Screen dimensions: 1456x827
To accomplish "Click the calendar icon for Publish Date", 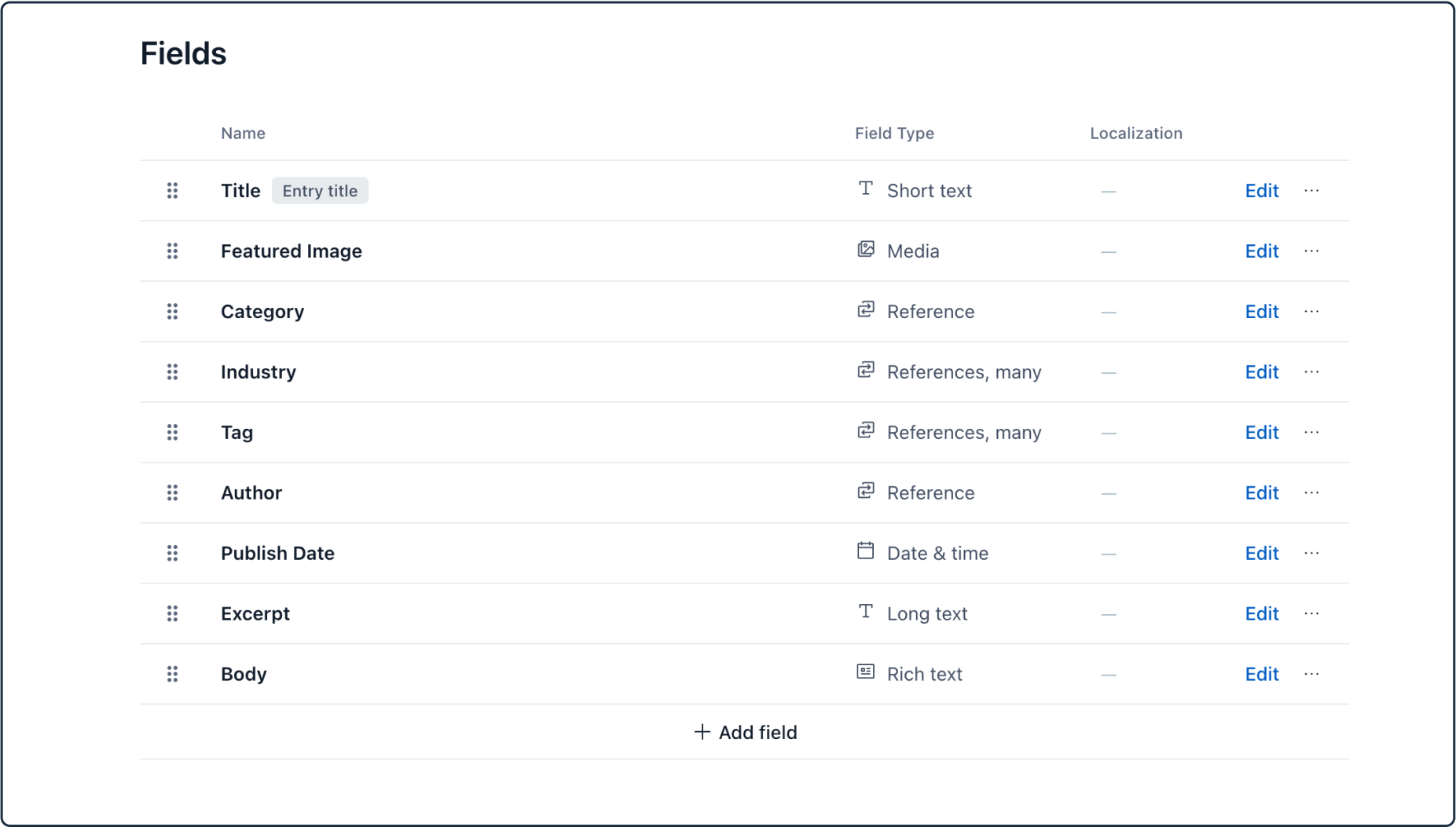I will [865, 551].
